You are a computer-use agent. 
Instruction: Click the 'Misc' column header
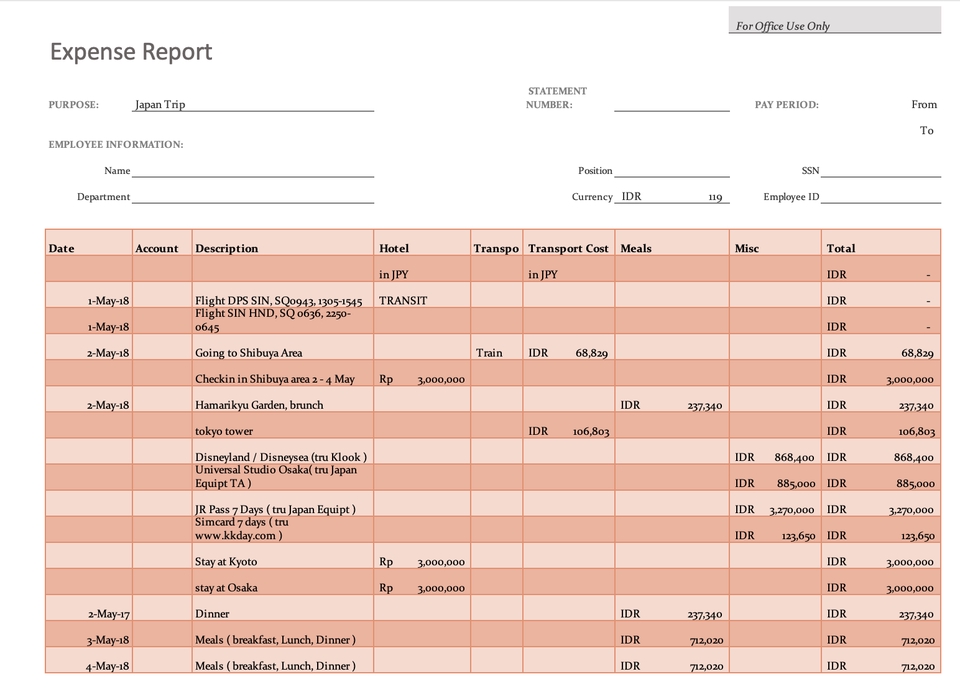pyautogui.click(x=775, y=243)
